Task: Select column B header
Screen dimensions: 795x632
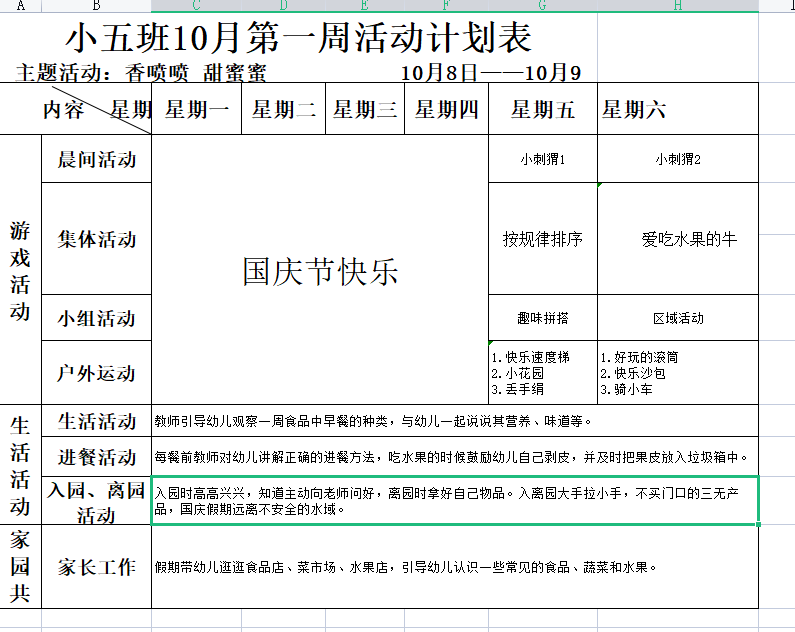Action: click(x=96, y=6)
